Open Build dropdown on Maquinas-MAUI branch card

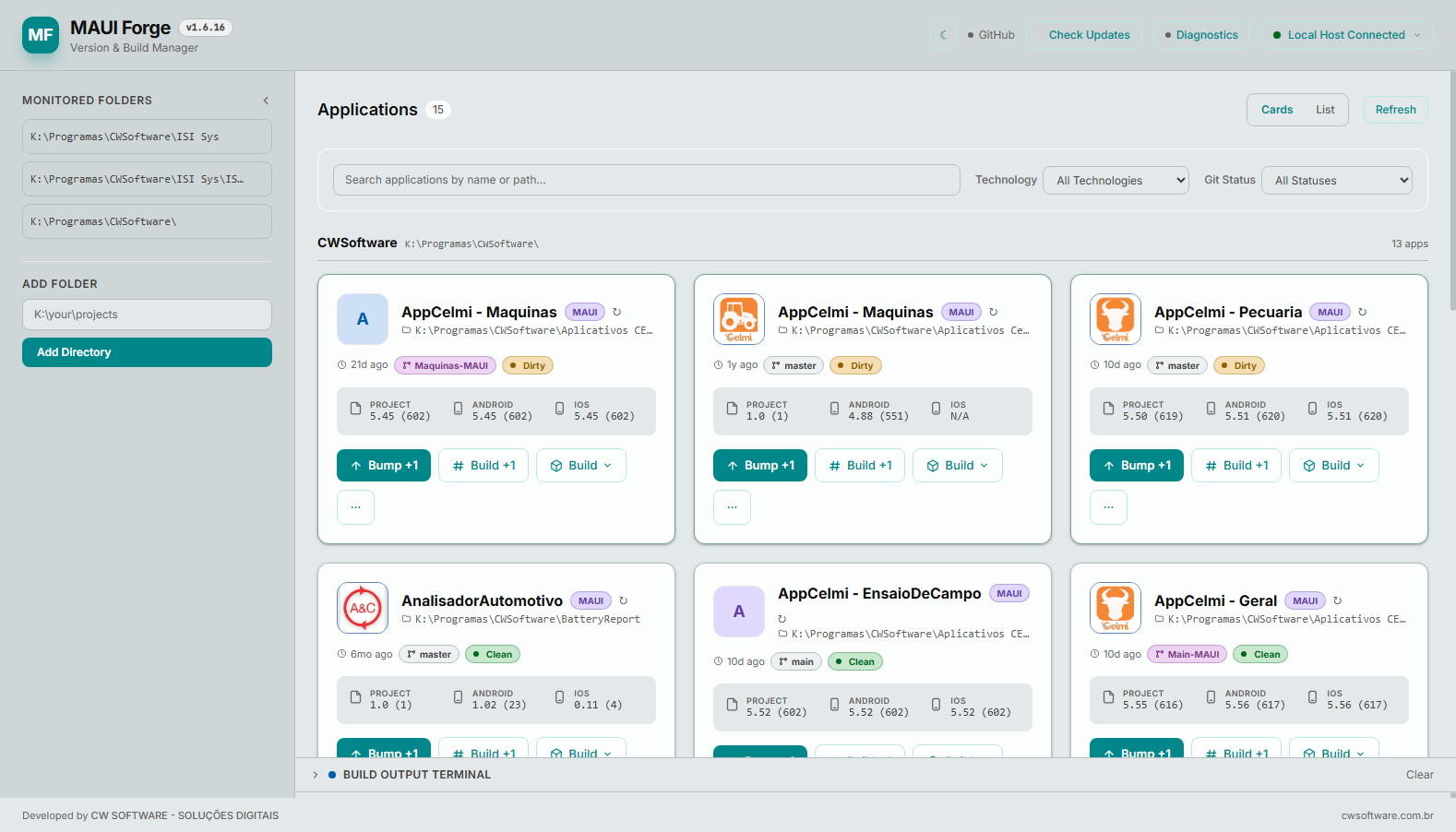pyautogui.click(x=581, y=465)
